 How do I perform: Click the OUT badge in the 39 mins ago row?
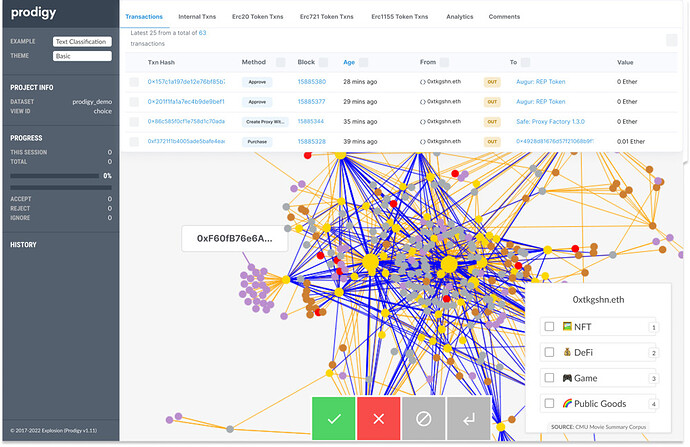[492, 142]
